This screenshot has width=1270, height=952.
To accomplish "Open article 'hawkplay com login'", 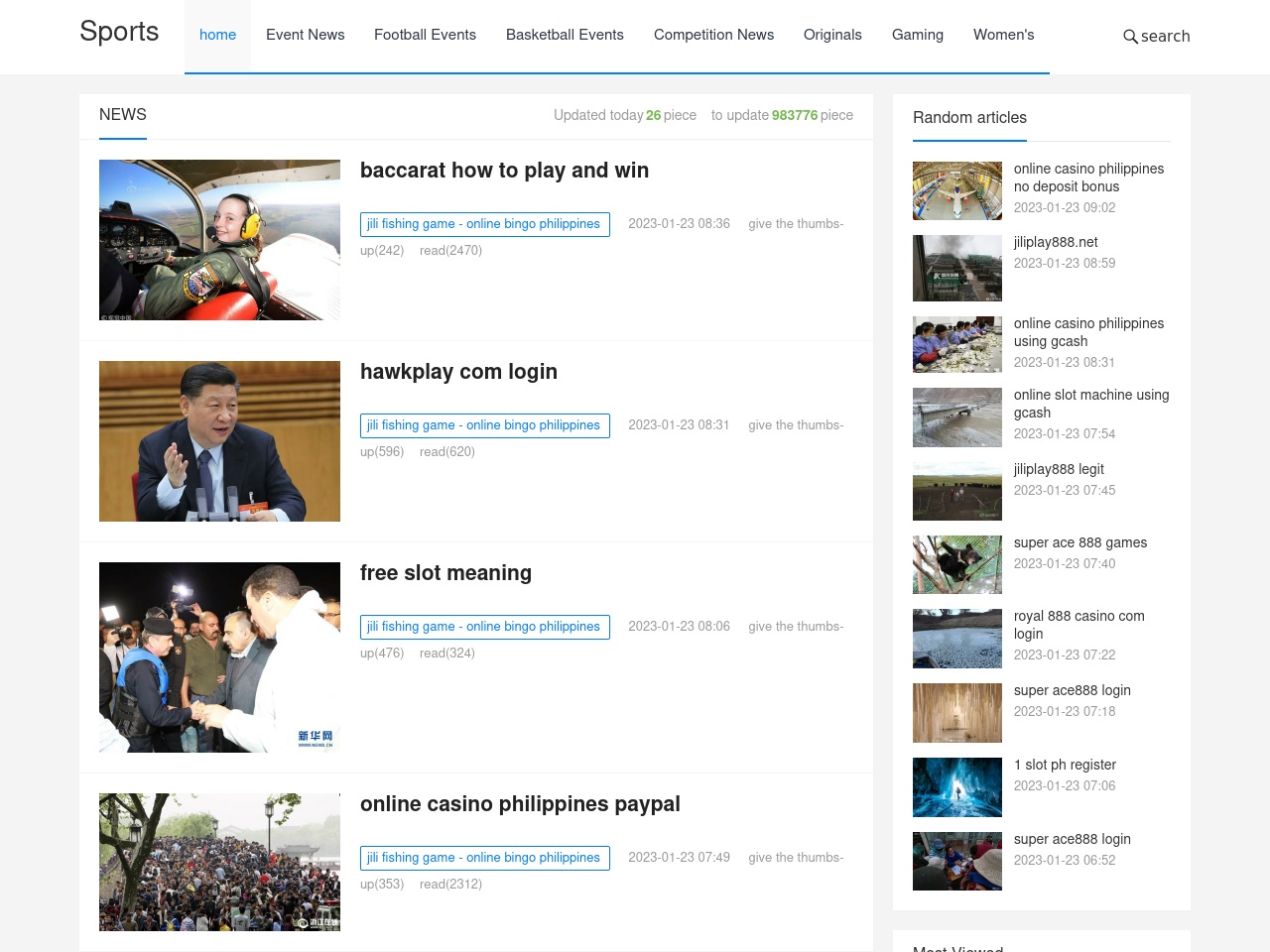I will click(x=458, y=372).
